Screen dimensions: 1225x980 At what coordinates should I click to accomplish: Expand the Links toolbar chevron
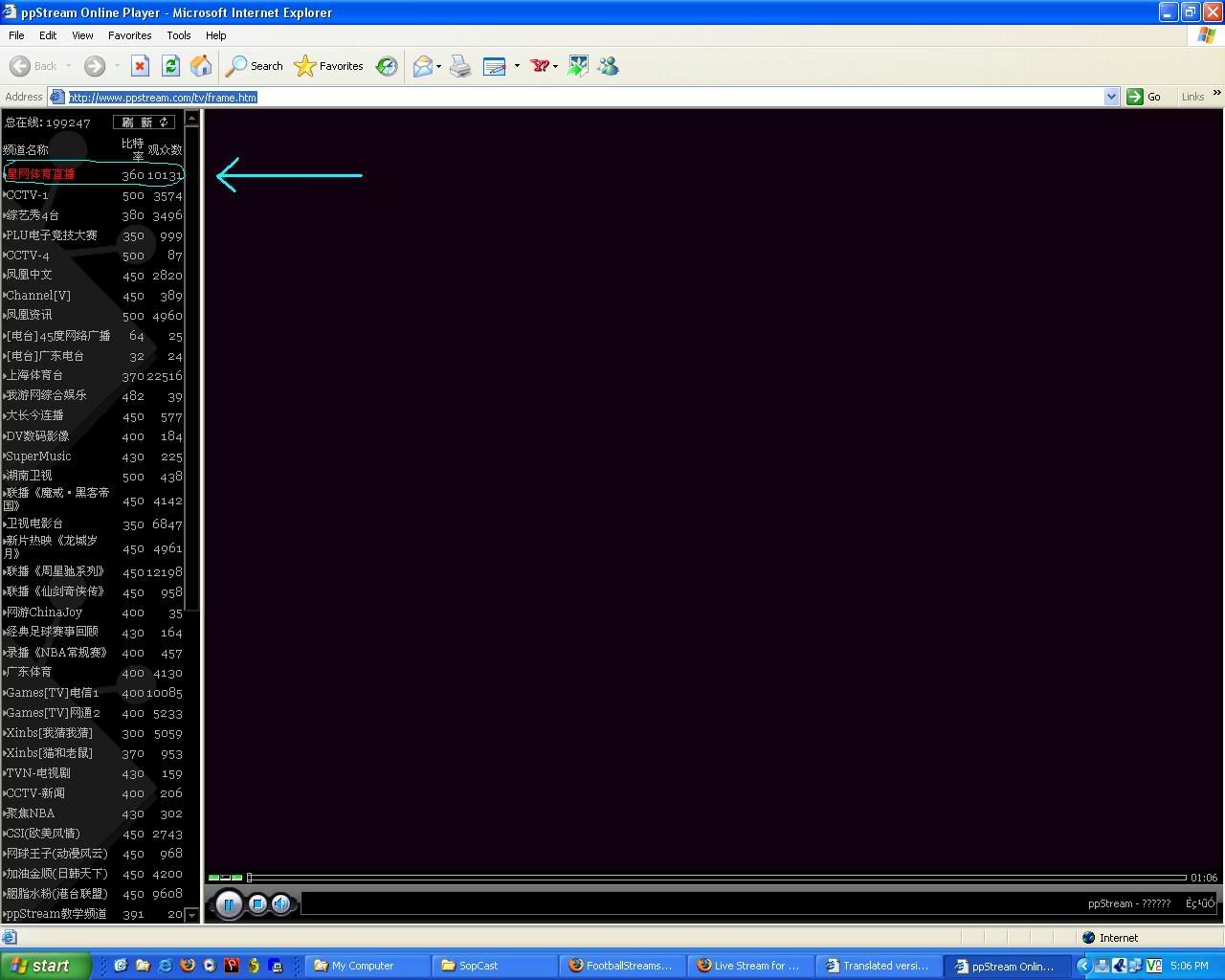click(x=1216, y=93)
